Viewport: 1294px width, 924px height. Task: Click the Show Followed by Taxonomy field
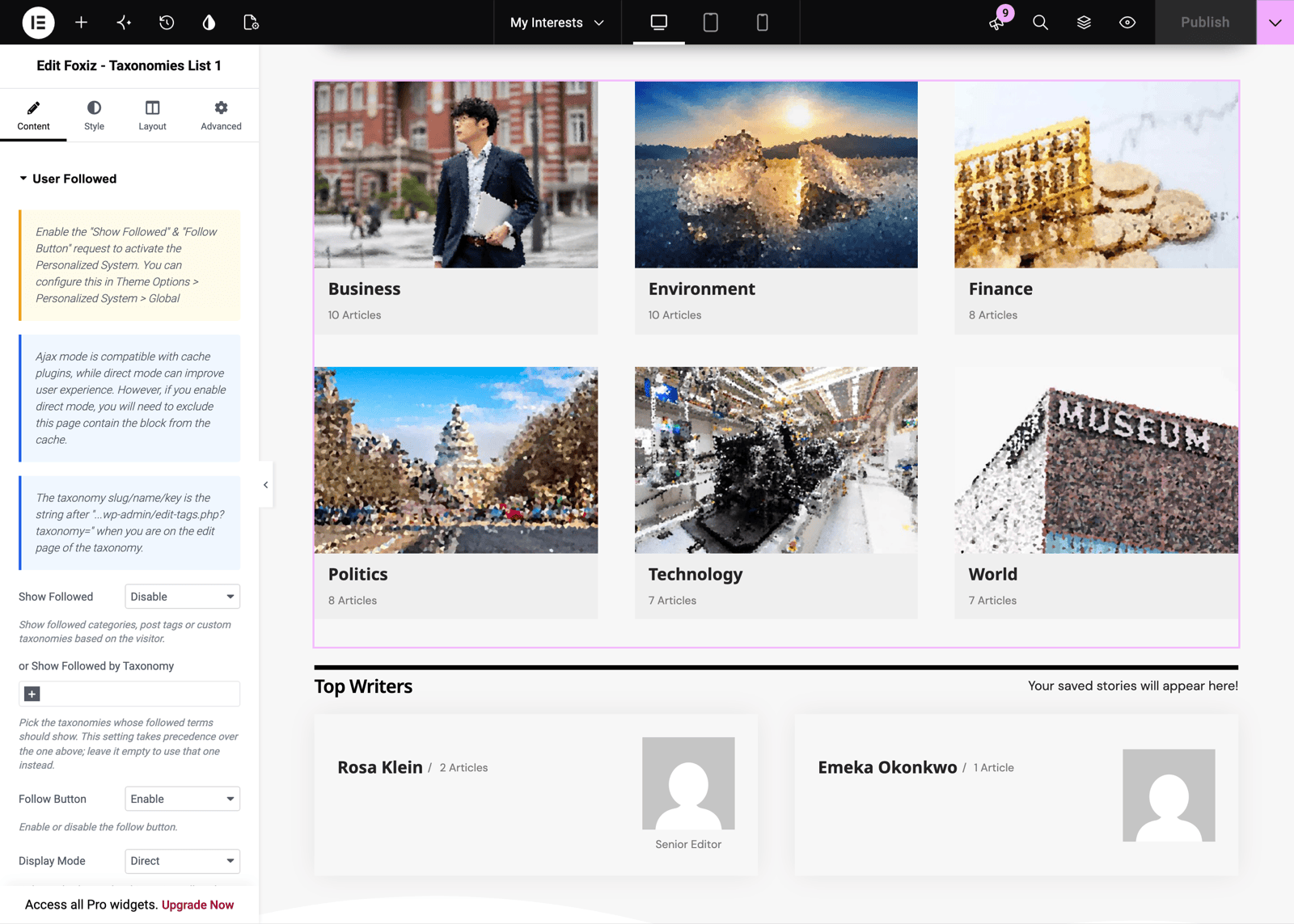pos(129,694)
